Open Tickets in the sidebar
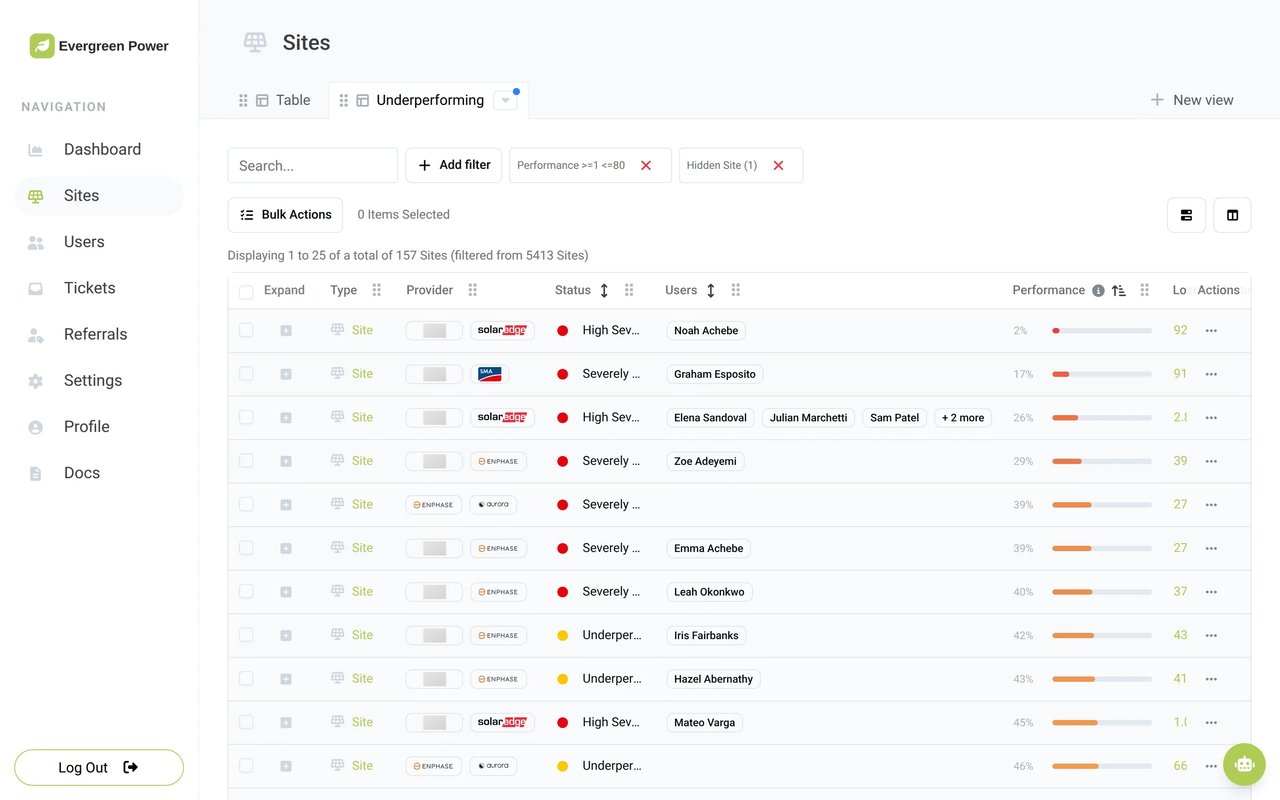1280x800 pixels. pos(99,288)
